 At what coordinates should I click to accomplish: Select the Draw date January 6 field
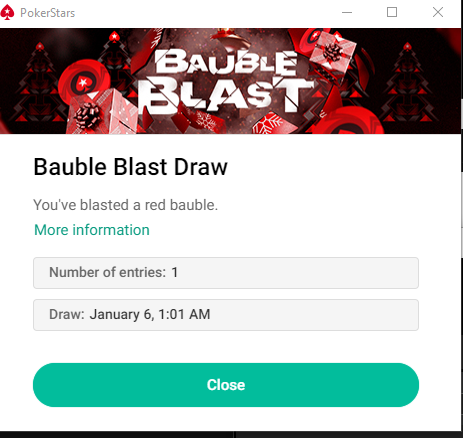pos(226,315)
